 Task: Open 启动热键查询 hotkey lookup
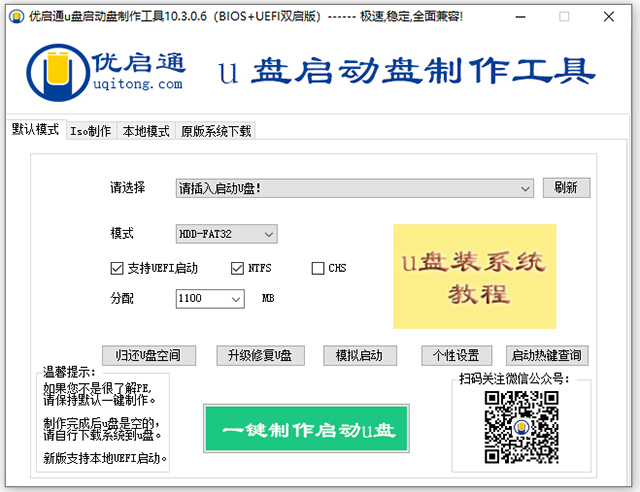[x=547, y=356]
